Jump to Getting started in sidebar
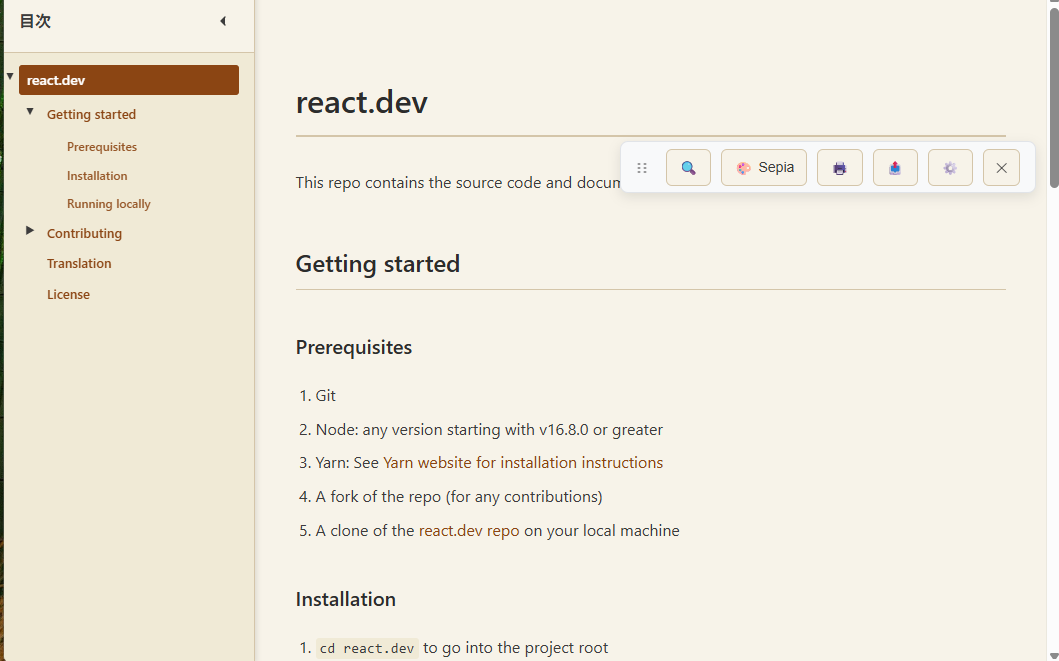This screenshot has height=661, width=1059. (x=91, y=114)
